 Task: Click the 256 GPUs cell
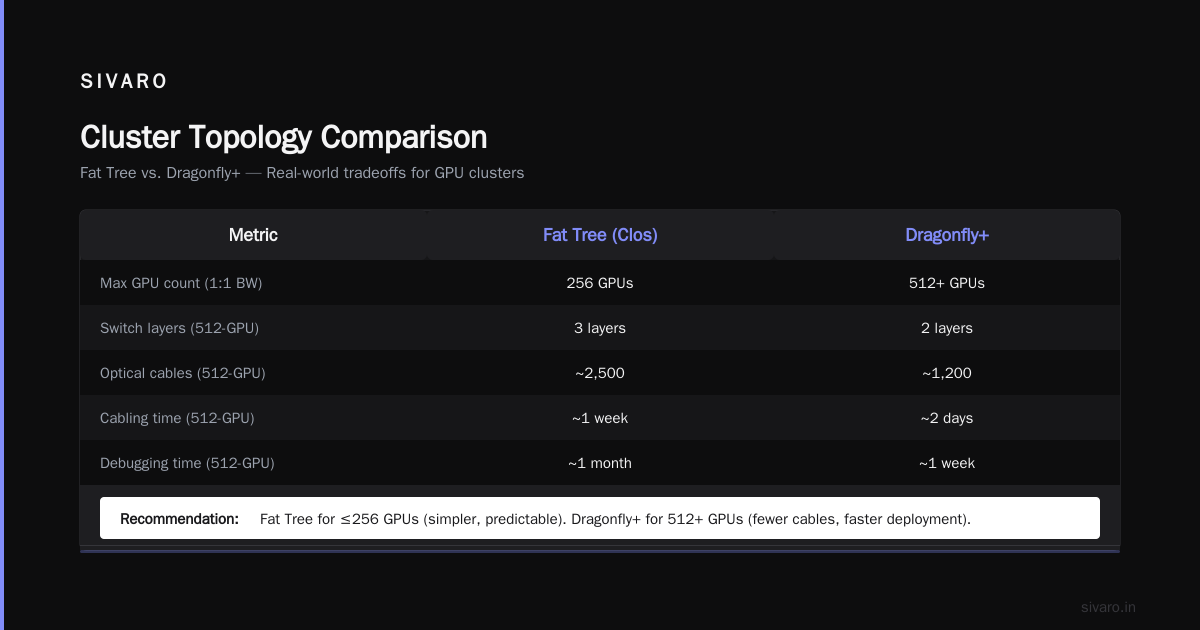pyautogui.click(x=600, y=283)
